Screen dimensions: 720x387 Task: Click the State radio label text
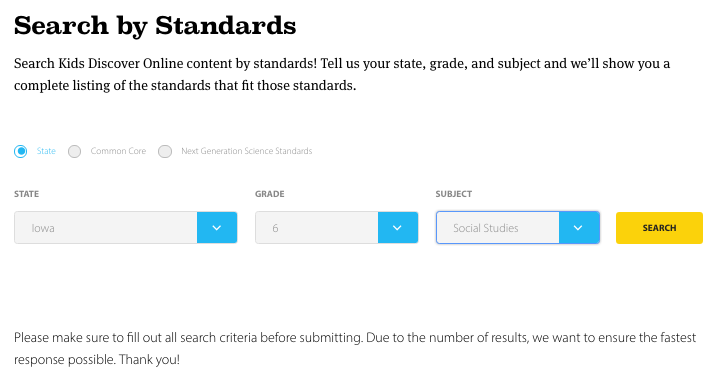point(46,151)
